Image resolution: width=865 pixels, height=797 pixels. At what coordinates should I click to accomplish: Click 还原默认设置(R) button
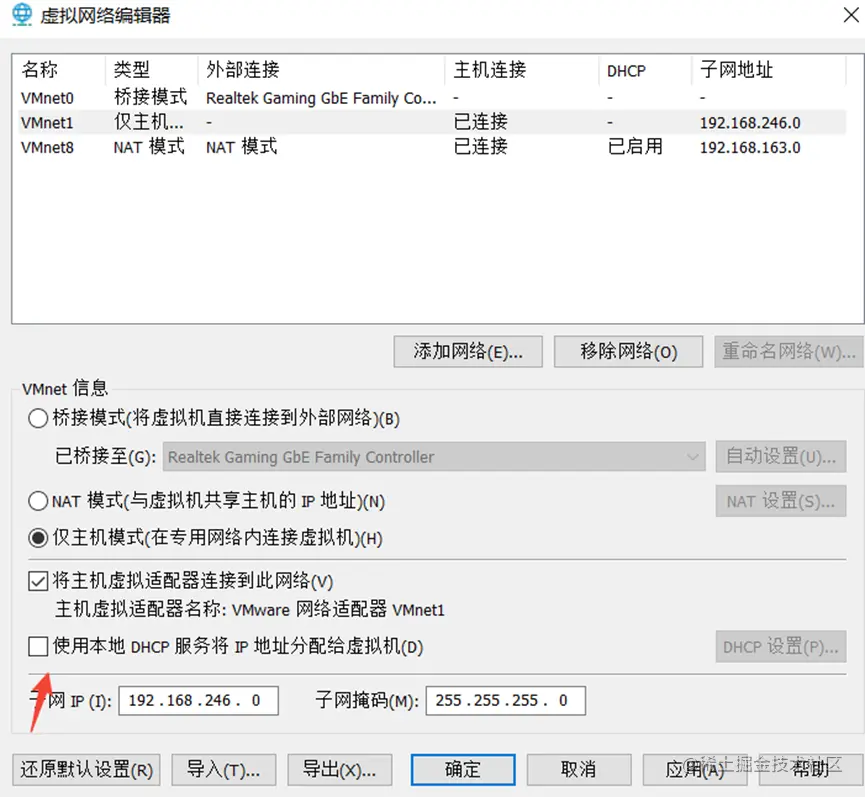tap(86, 769)
